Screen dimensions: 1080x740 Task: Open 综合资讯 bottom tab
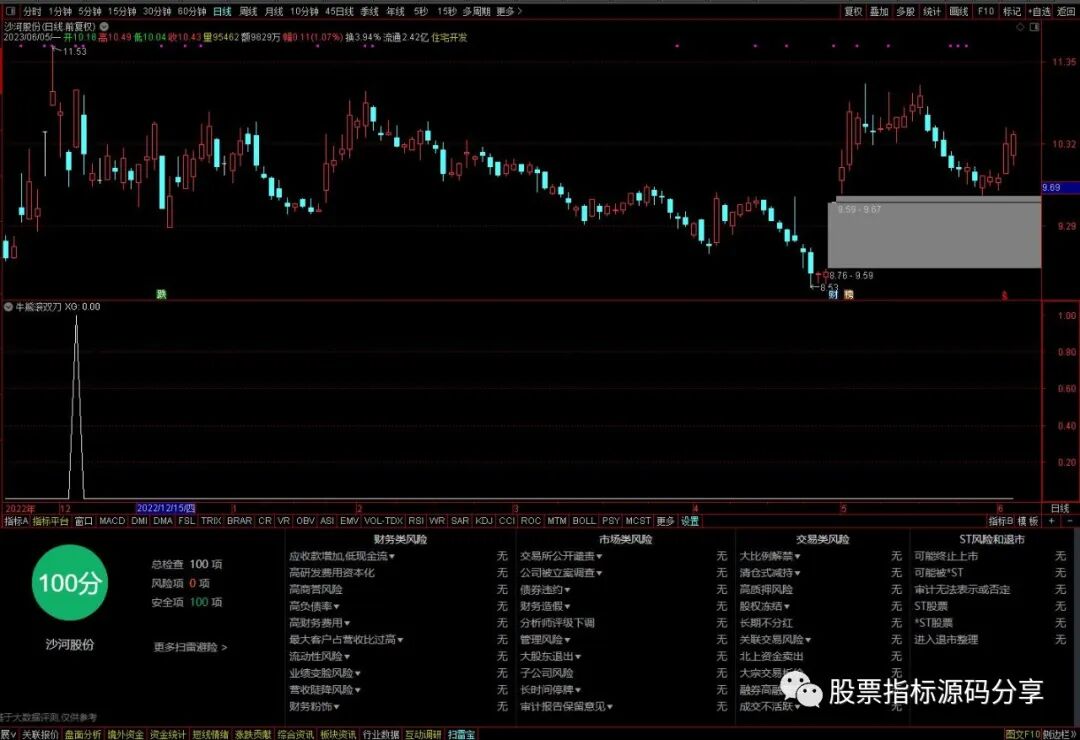pyautogui.click(x=295, y=734)
